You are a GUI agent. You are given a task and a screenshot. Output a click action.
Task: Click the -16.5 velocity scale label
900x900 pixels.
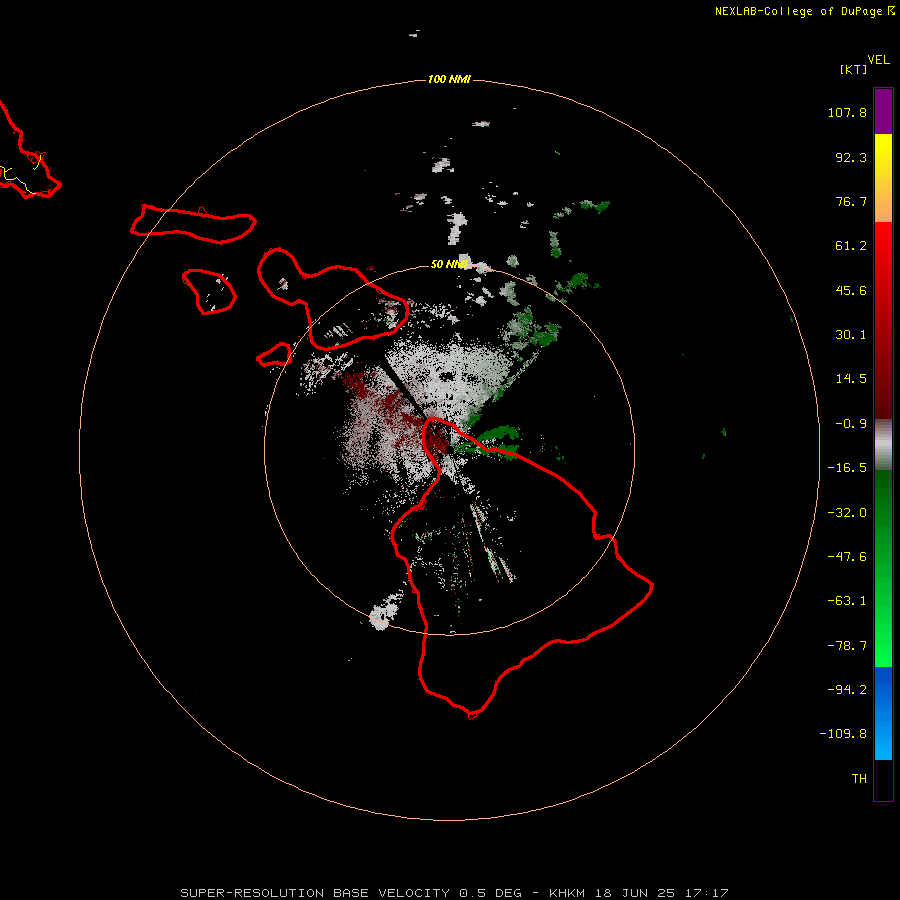pyautogui.click(x=847, y=468)
